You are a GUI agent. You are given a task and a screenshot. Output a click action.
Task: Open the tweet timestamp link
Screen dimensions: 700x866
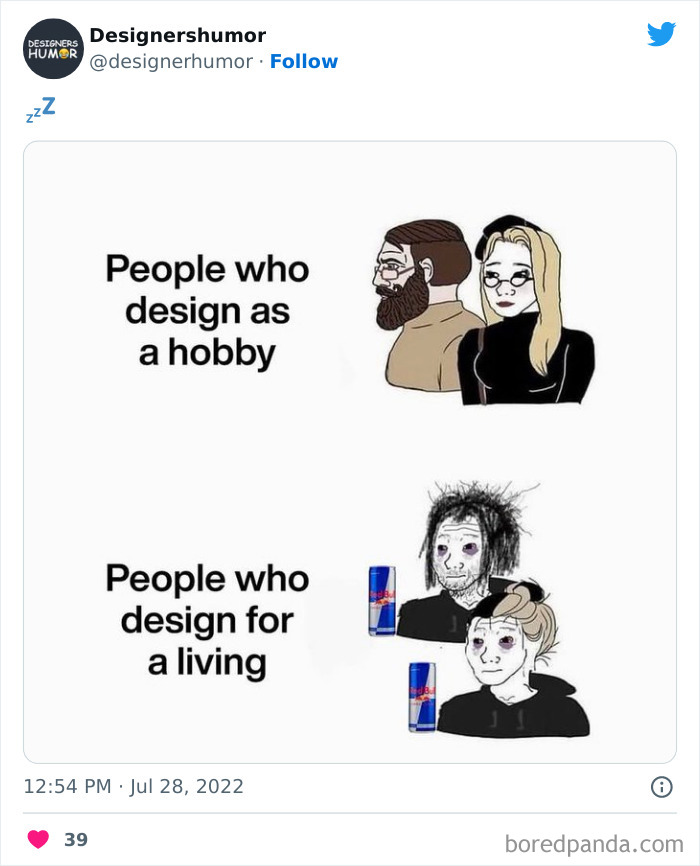[x=130, y=787]
